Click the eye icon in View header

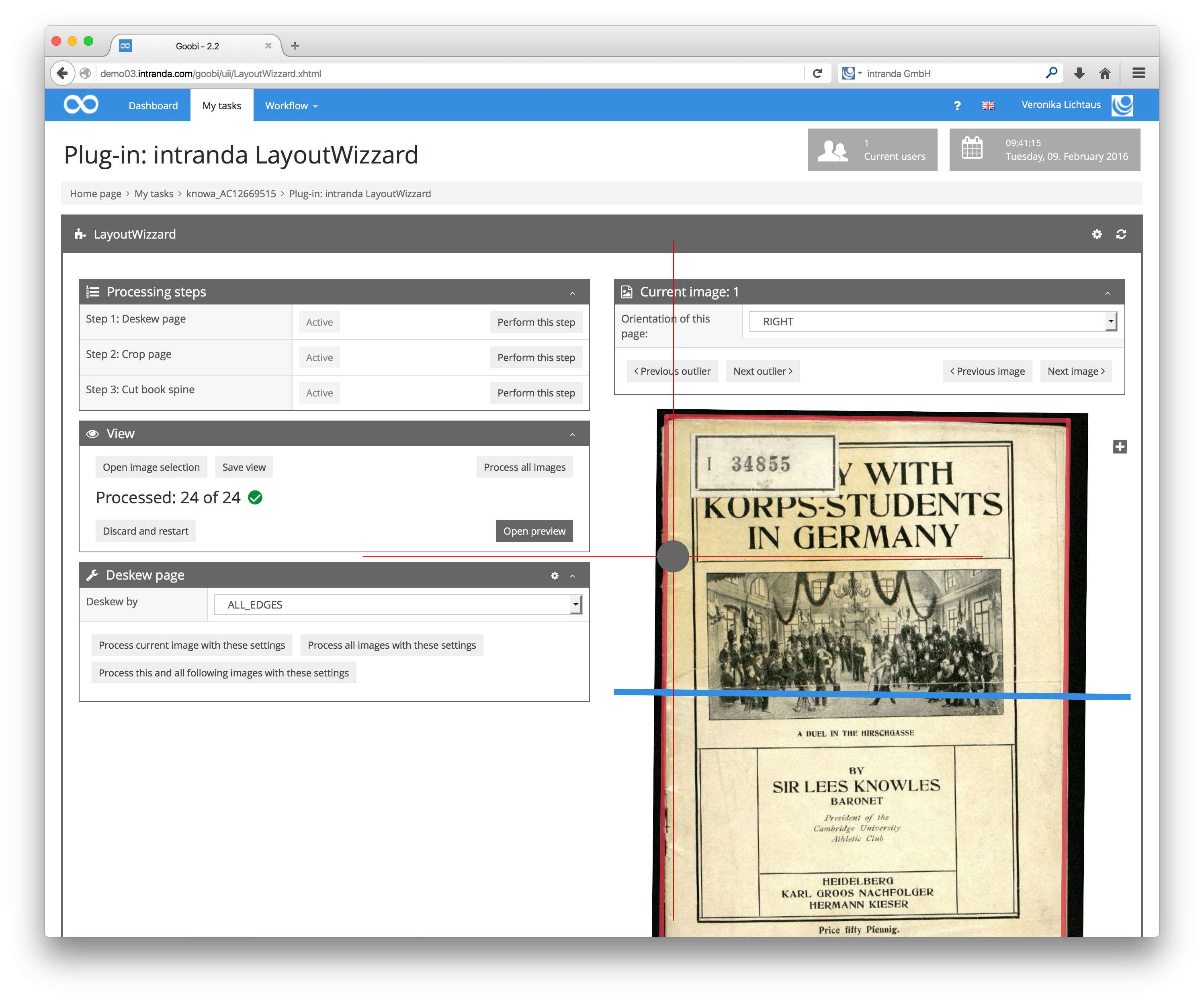92,434
